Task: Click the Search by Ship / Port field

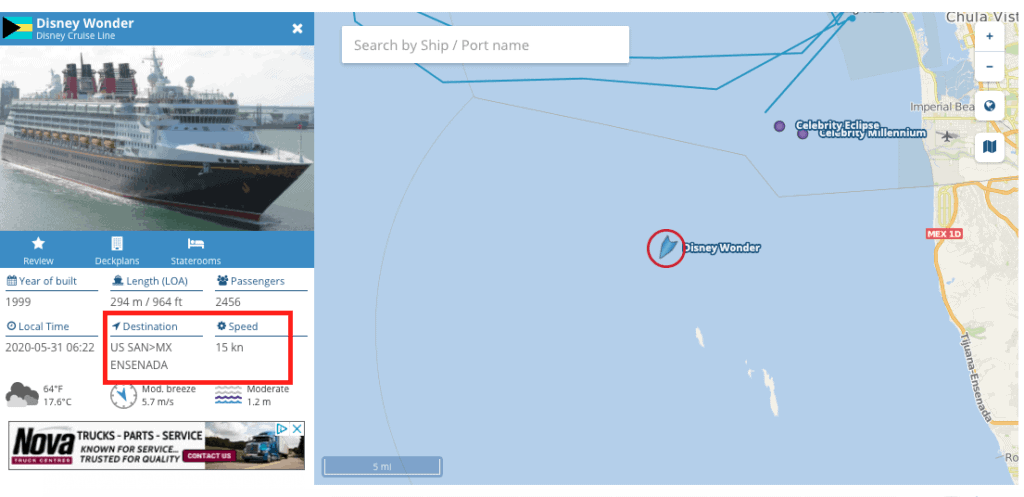Action: pos(485,45)
